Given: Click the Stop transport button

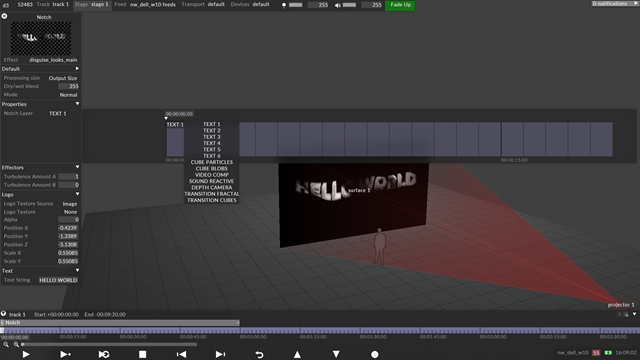Looking at the screenshot, I should (x=142, y=354).
